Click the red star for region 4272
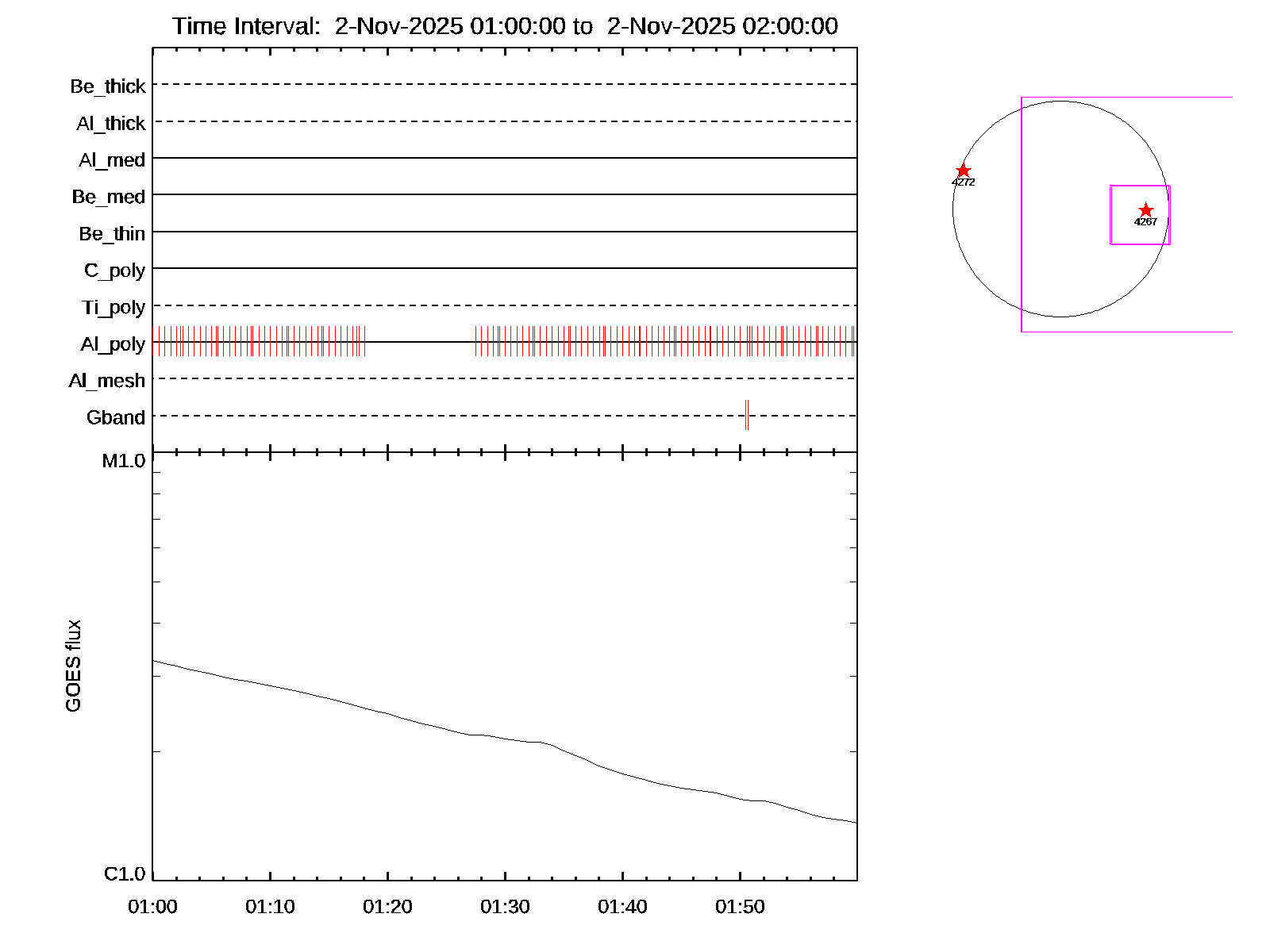This screenshot has width=1270, height=952. pyautogui.click(x=963, y=171)
